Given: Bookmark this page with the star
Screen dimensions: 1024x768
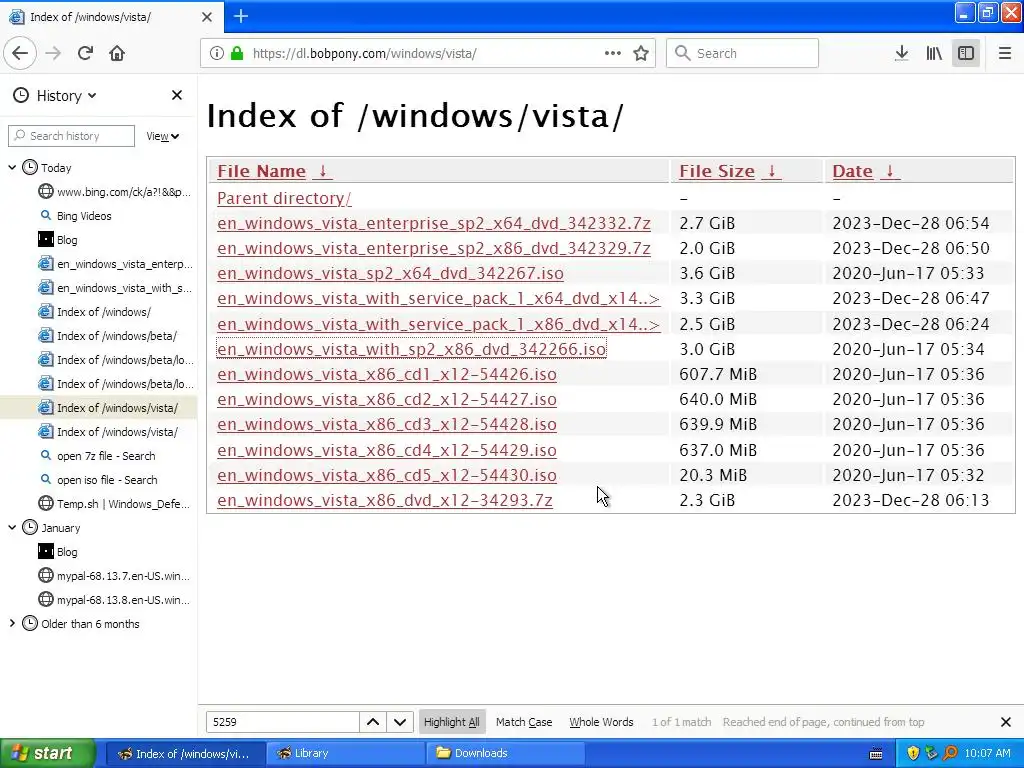Looking at the screenshot, I should 641,53.
